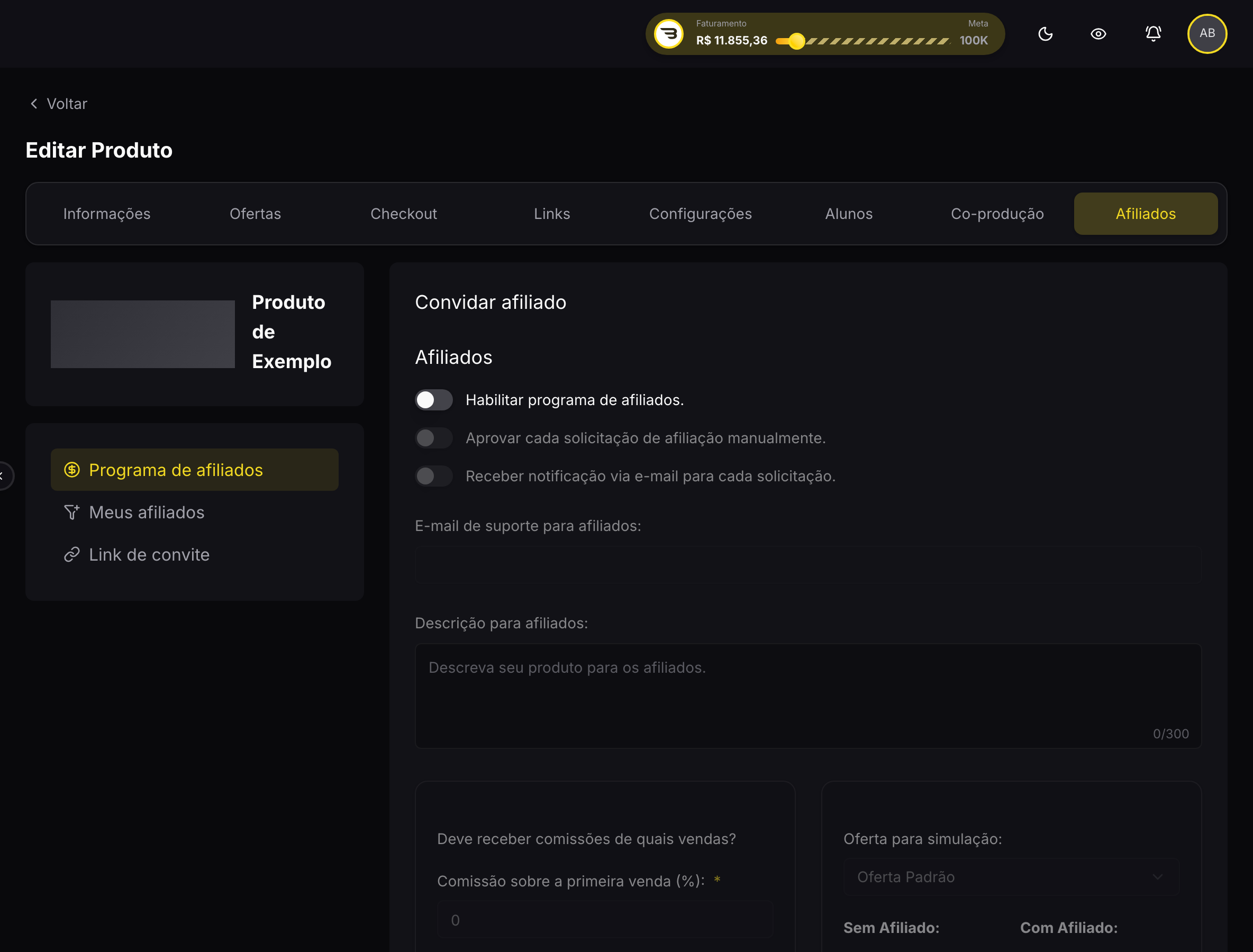Click the Produto de Exemplo title
Image resolution: width=1253 pixels, height=952 pixels.
(292, 332)
